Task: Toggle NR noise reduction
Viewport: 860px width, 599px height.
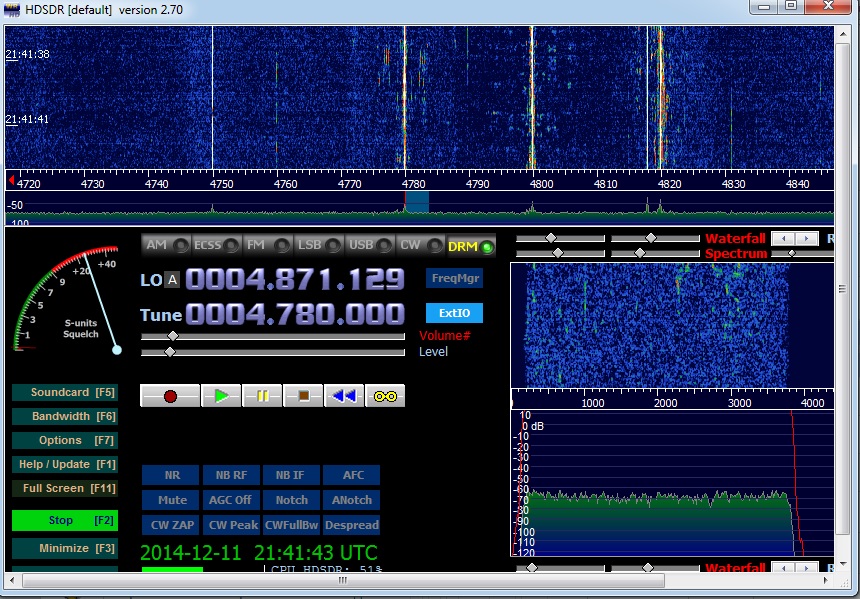Action: click(171, 475)
